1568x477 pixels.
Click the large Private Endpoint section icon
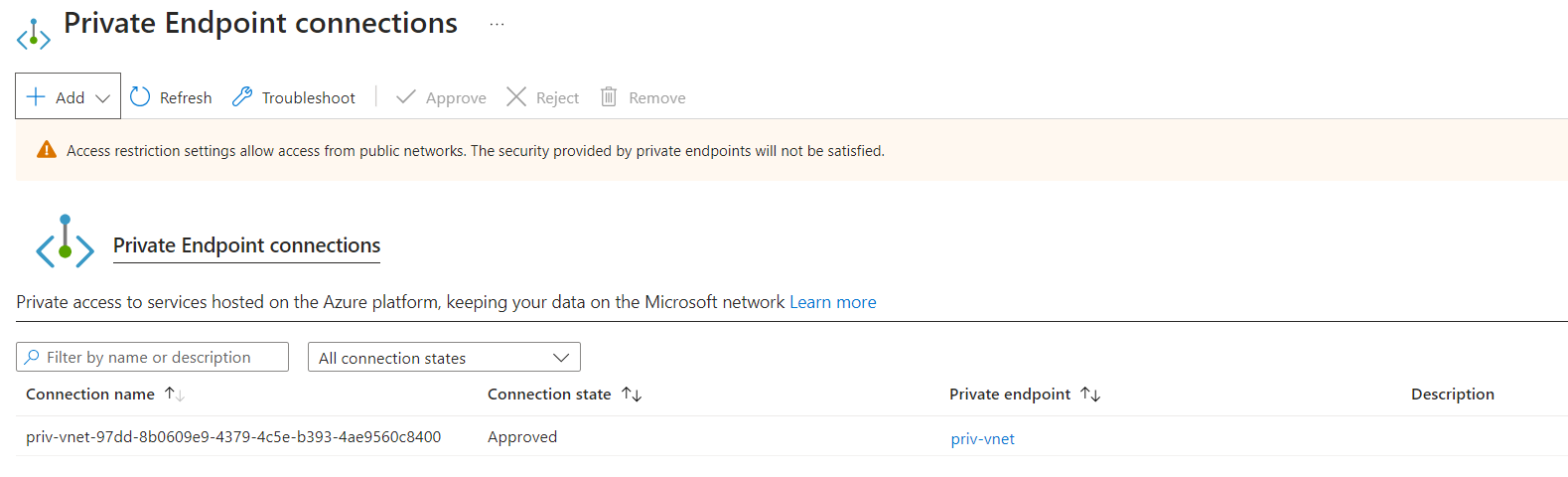tap(65, 241)
